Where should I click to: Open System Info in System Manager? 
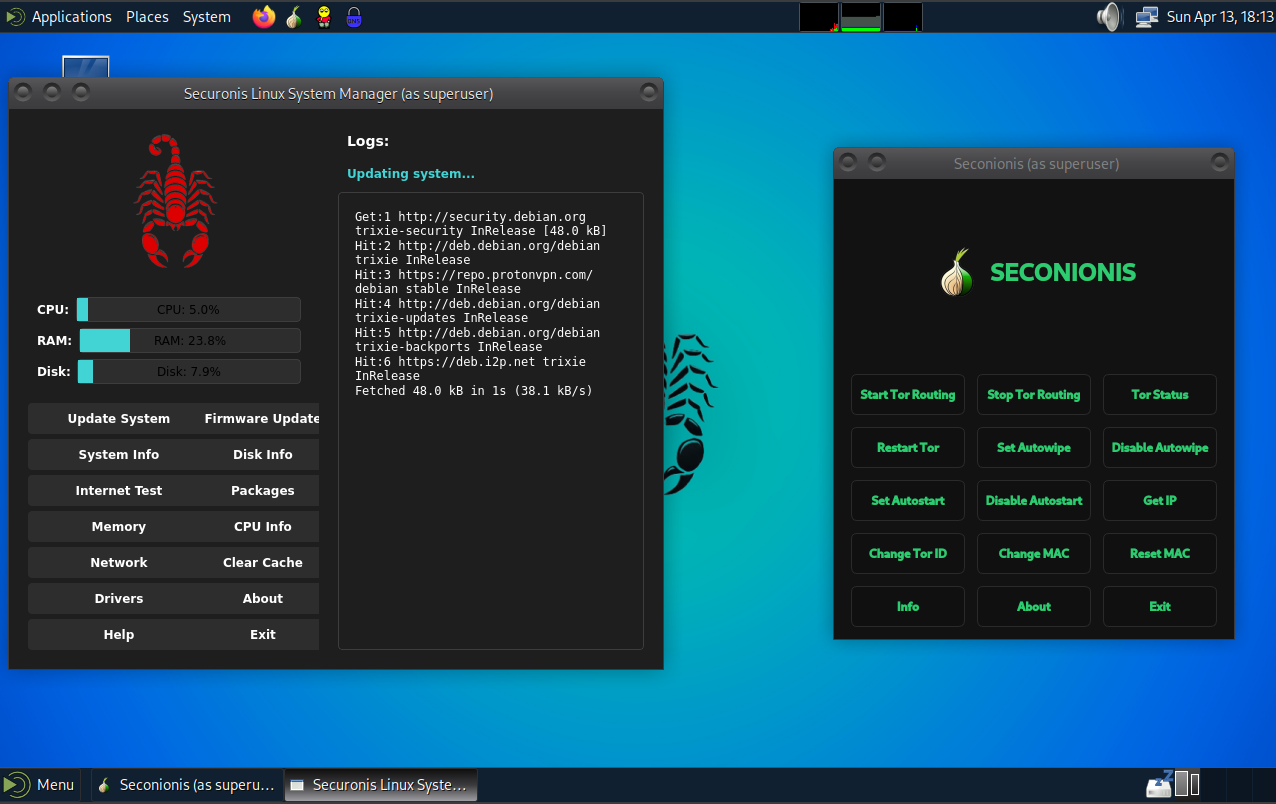point(118,455)
